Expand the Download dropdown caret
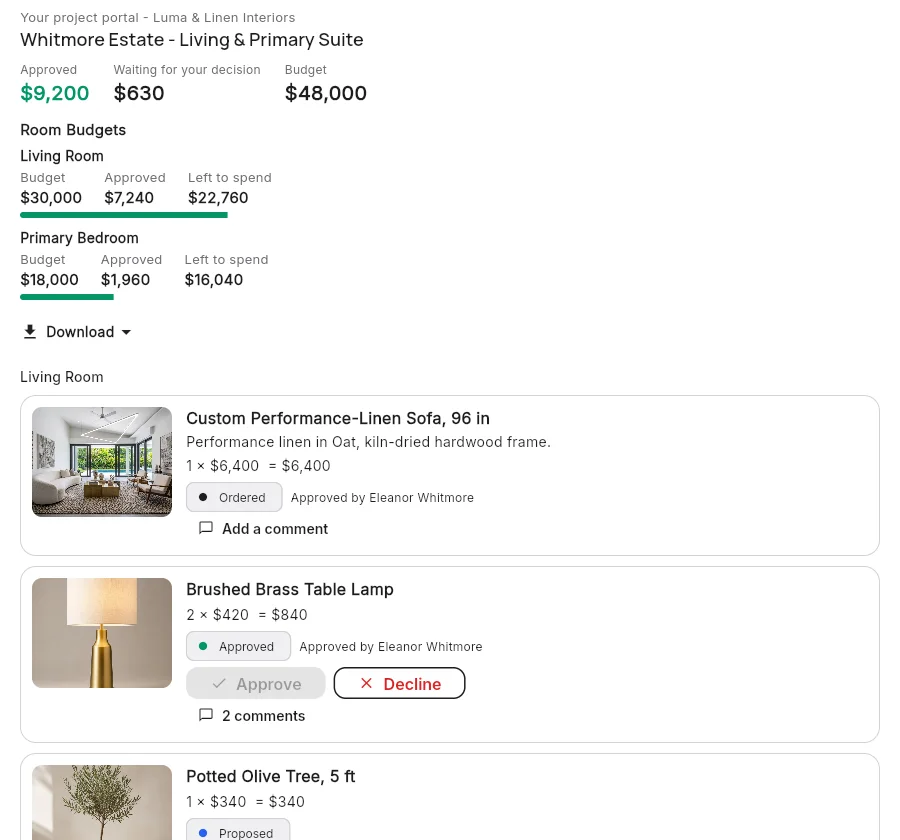This screenshot has height=840, width=900. click(x=126, y=332)
